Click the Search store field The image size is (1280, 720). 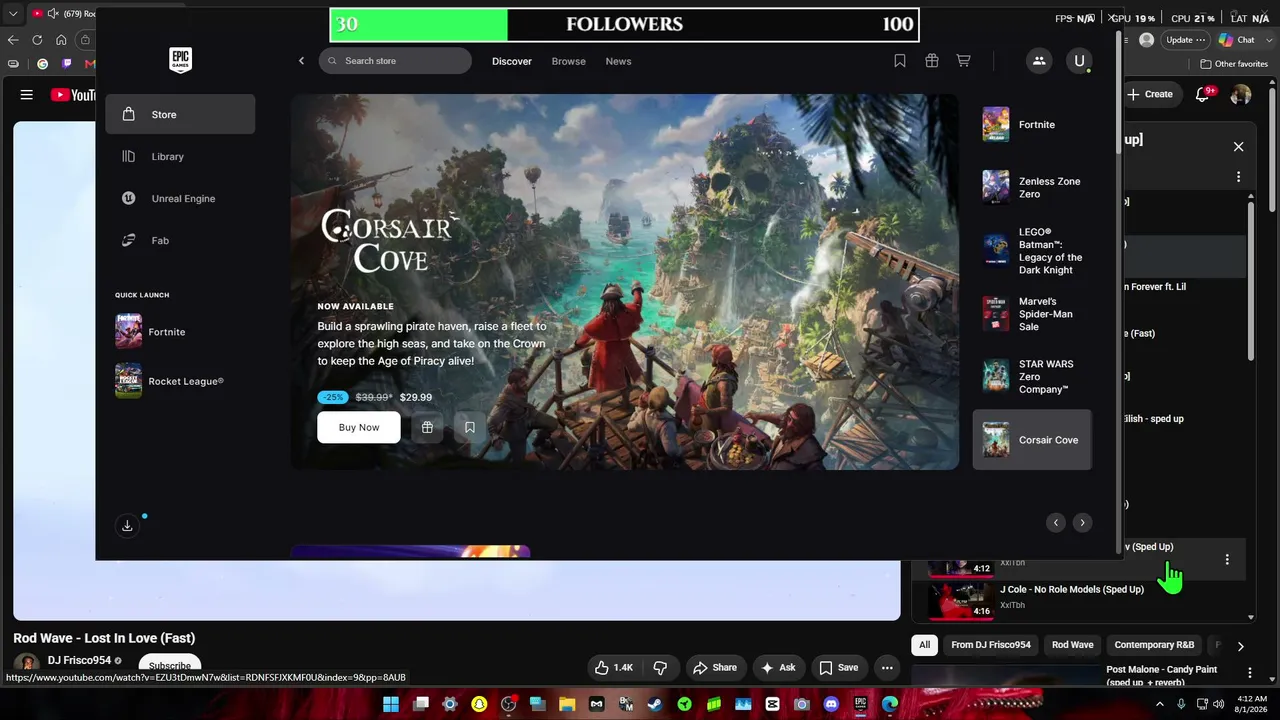pyautogui.click(x=395, y=61)
